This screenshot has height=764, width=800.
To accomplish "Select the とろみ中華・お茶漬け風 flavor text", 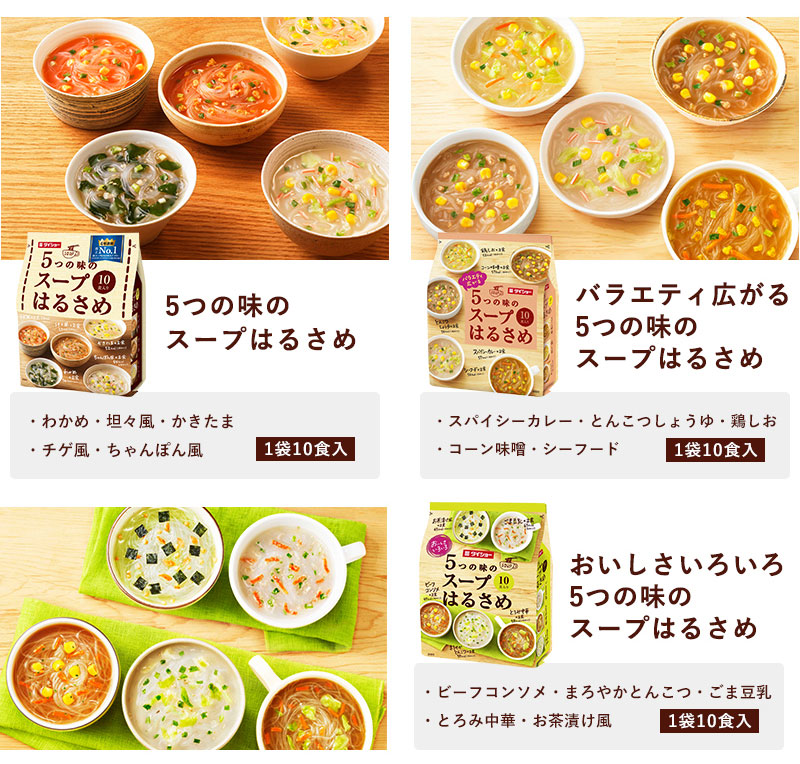I will [518, 721].
